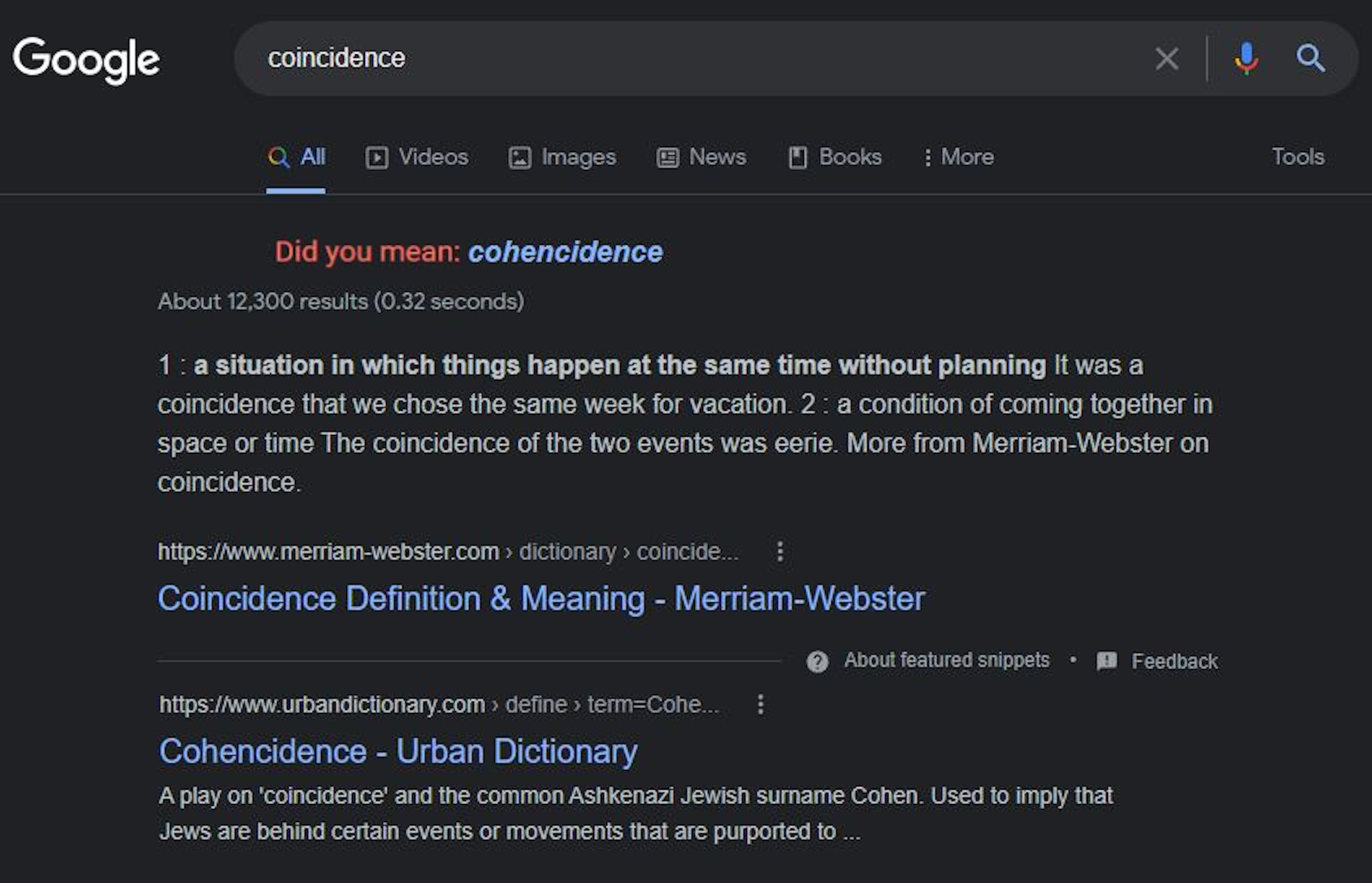Open three-dot menu beside merriam-webster.com URL

click(780, 552)
